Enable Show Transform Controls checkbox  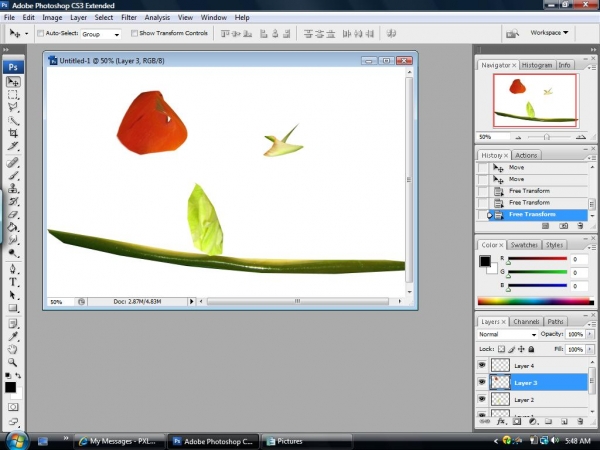click(x=134, y=33)
